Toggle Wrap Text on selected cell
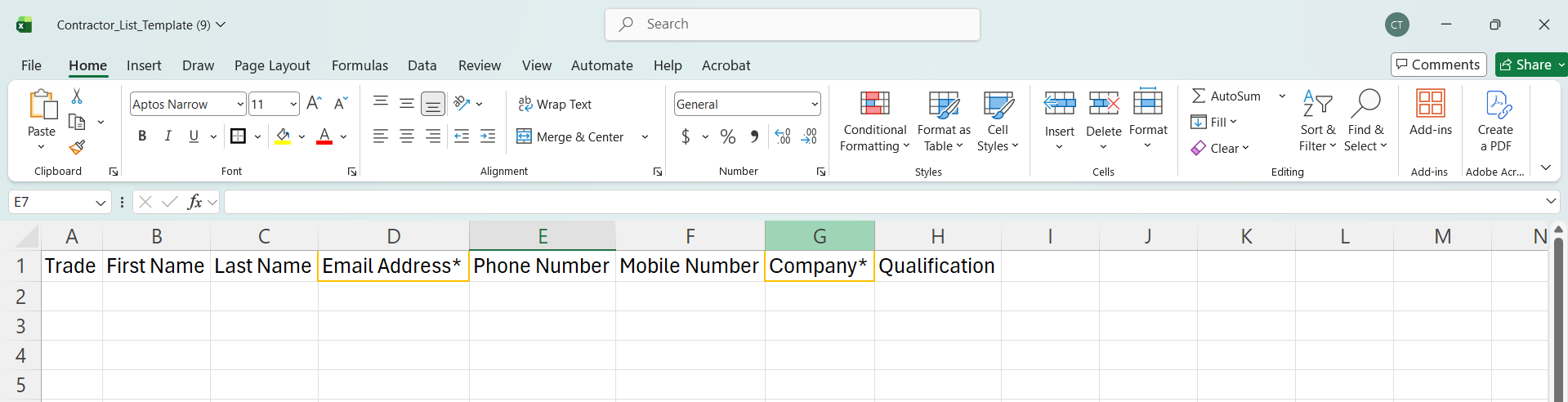1568x402 pixels. coord(555,105)
